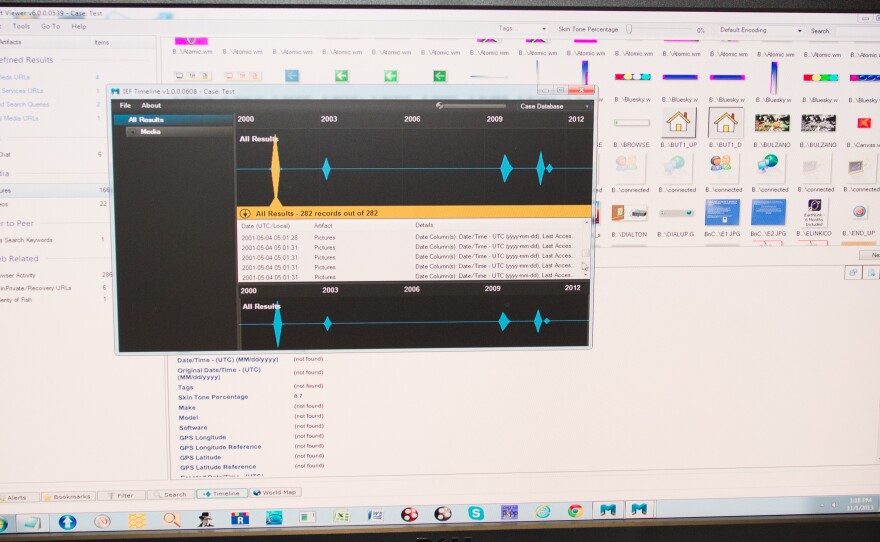
Task: Toggle the Media category circle icon
Action: pos(132,132)
